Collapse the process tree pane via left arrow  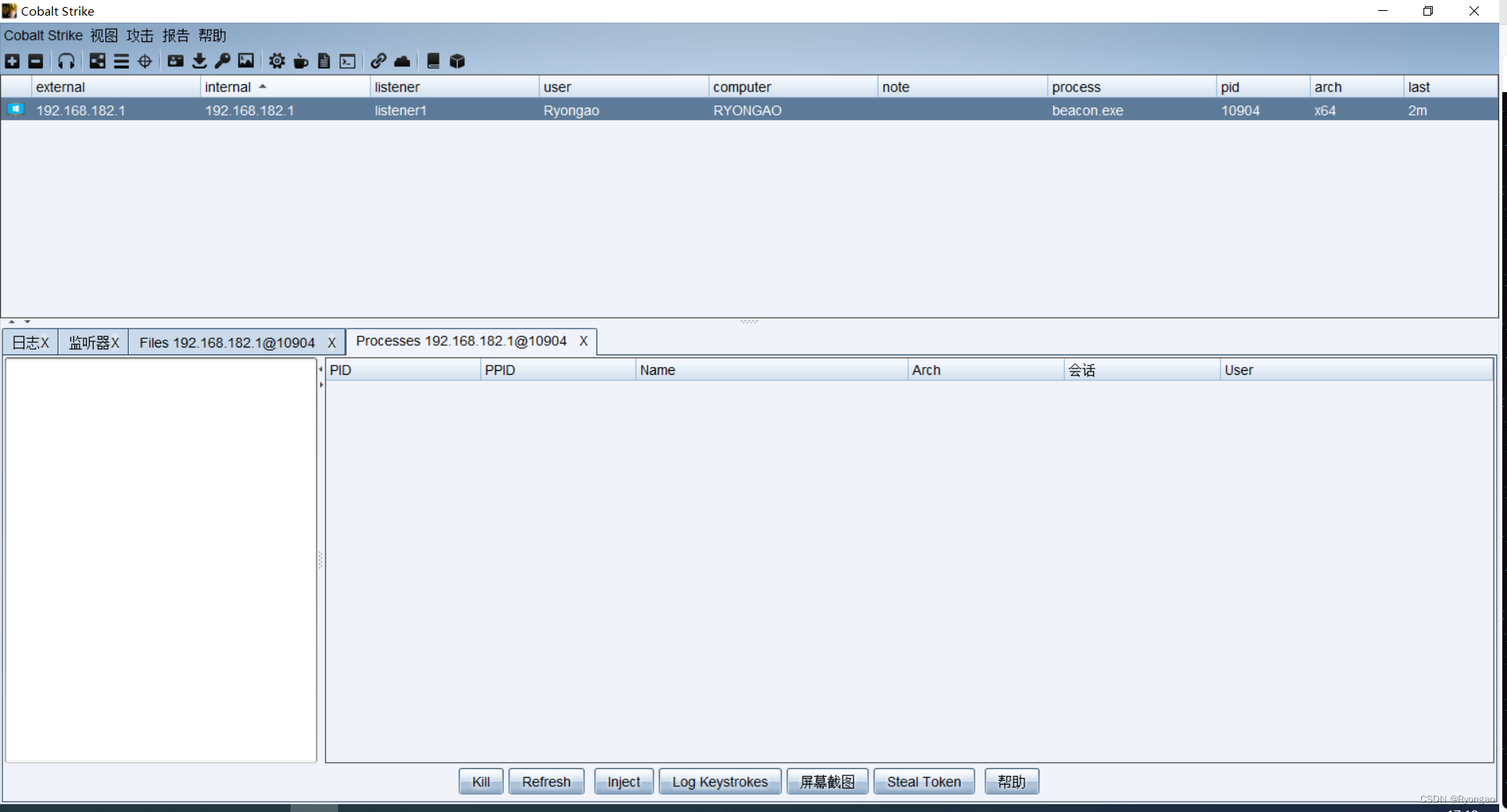tap(321, 369)
